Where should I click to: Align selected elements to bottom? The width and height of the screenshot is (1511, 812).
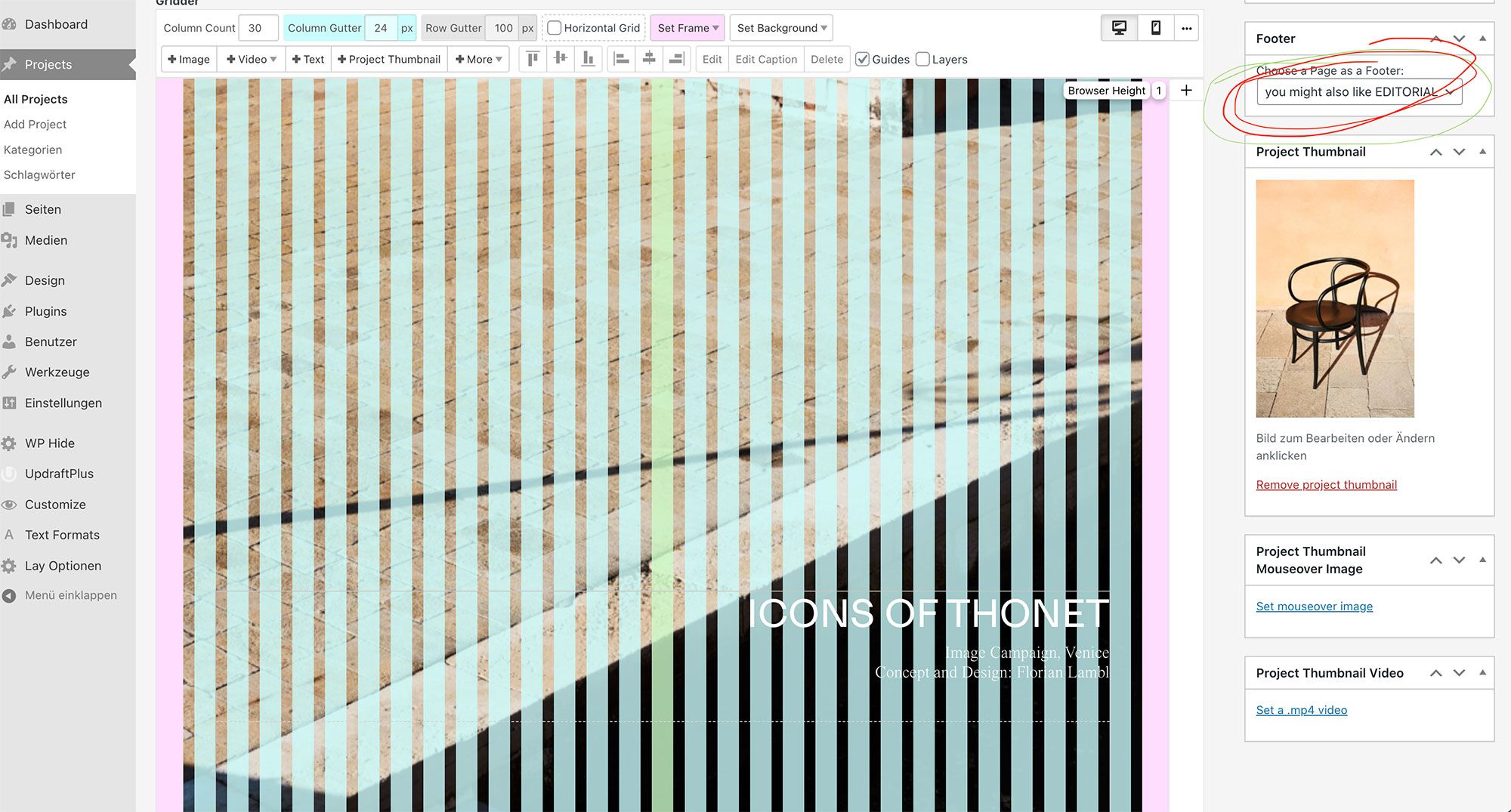pos(588,59)
